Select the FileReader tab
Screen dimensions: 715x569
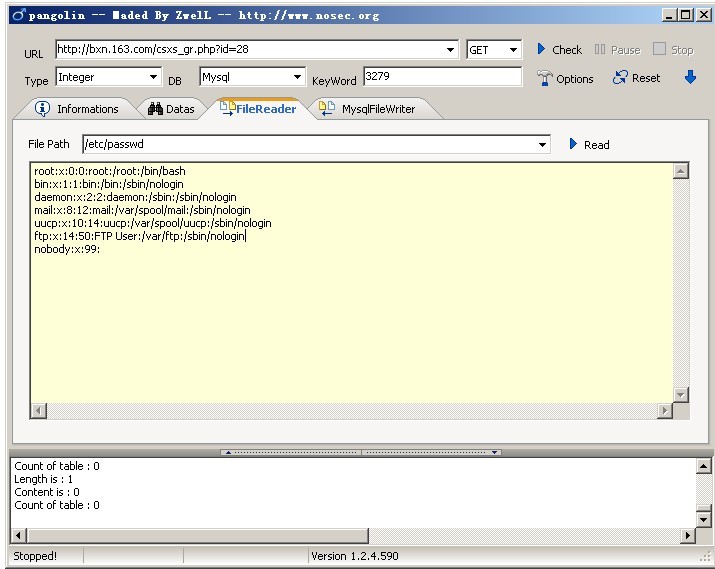click(x=258, y=109)
